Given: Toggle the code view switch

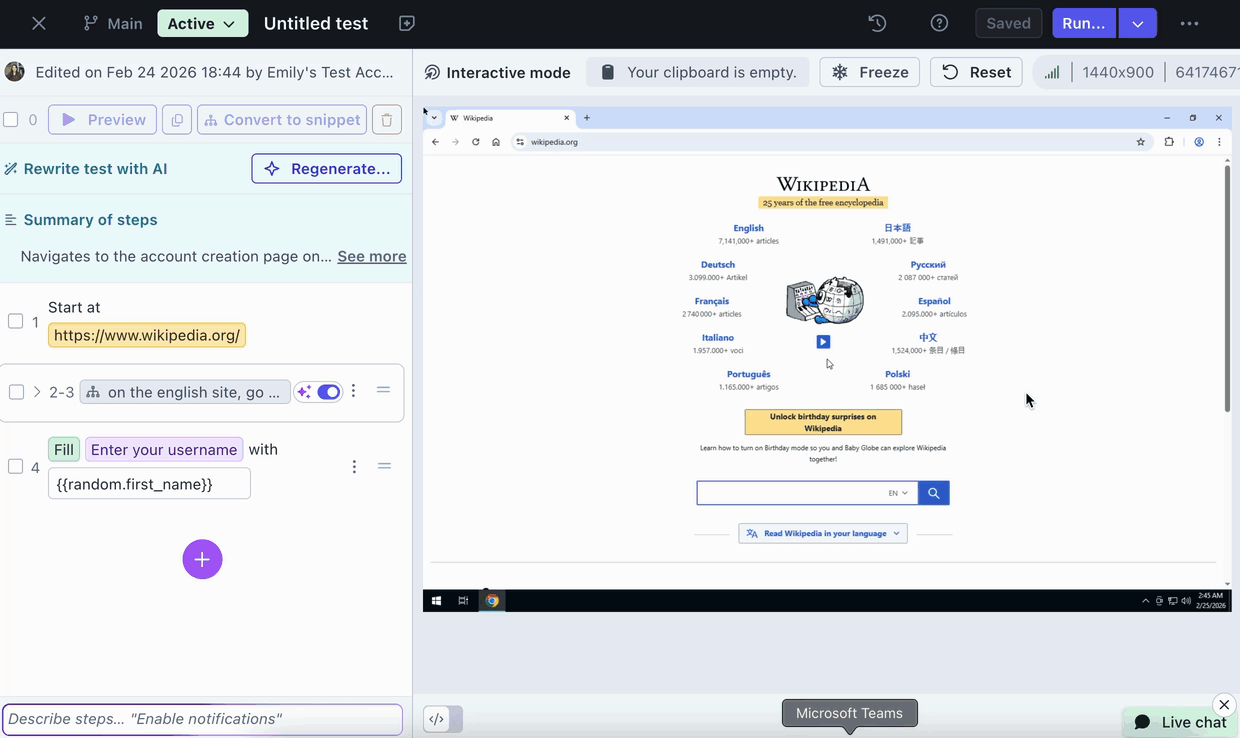Looking at the screenshot, I should (443, 719).
